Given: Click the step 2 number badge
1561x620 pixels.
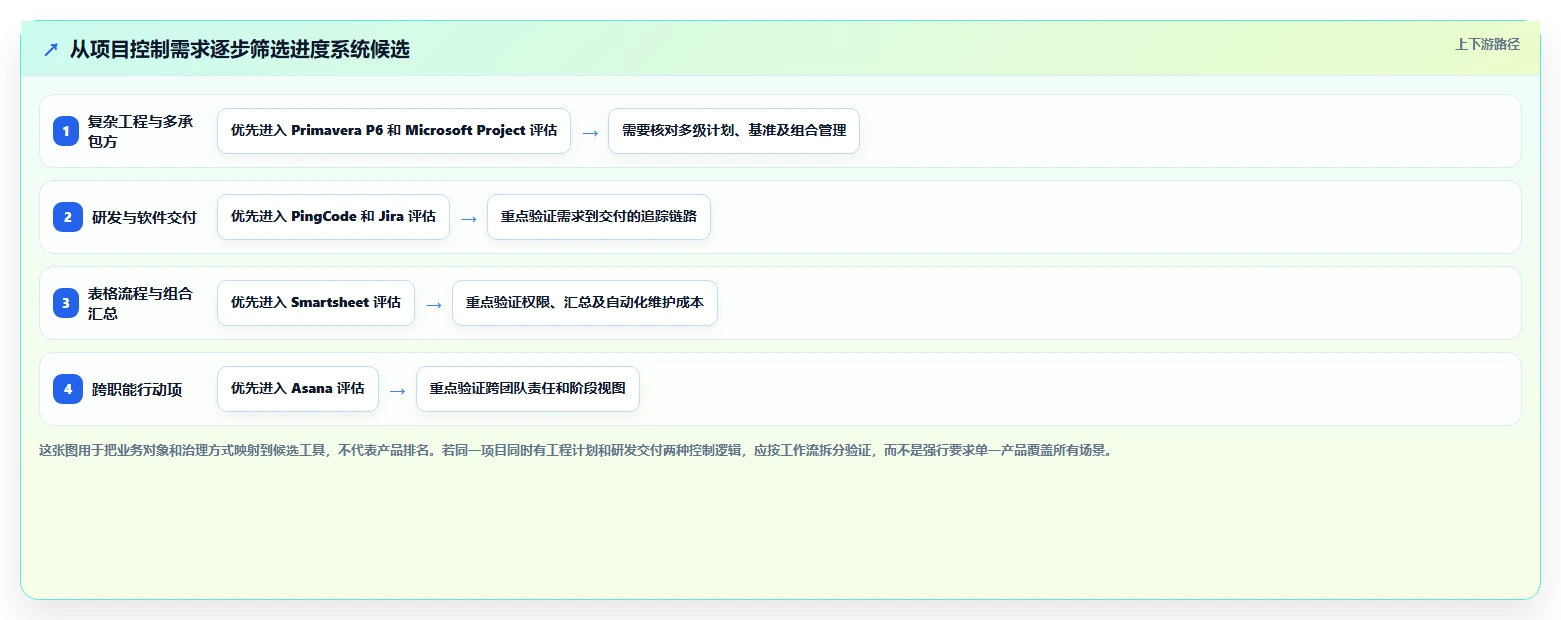Looking at the screenshot, I should click(68, 217).
